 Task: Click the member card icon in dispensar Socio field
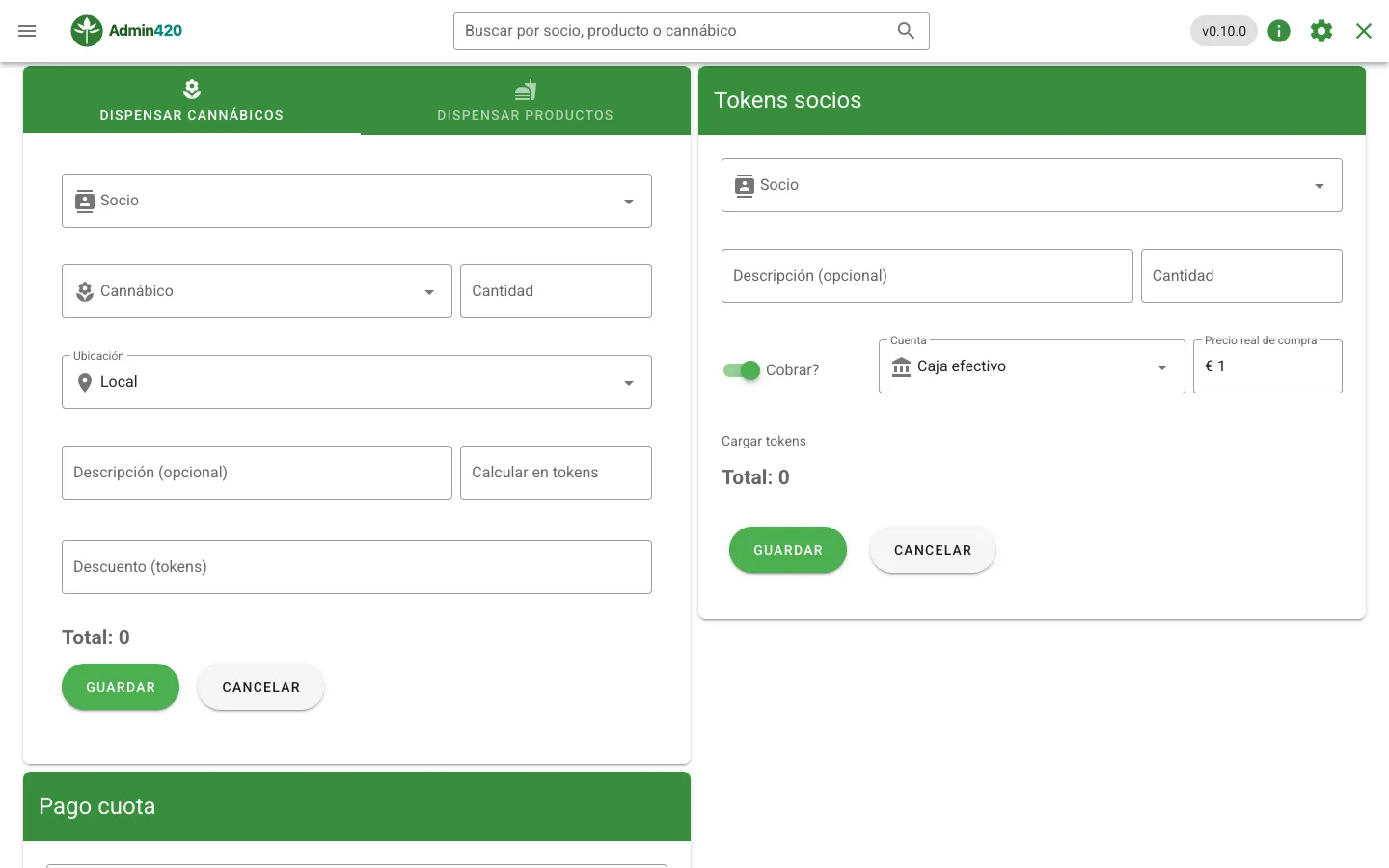point(85,201)
